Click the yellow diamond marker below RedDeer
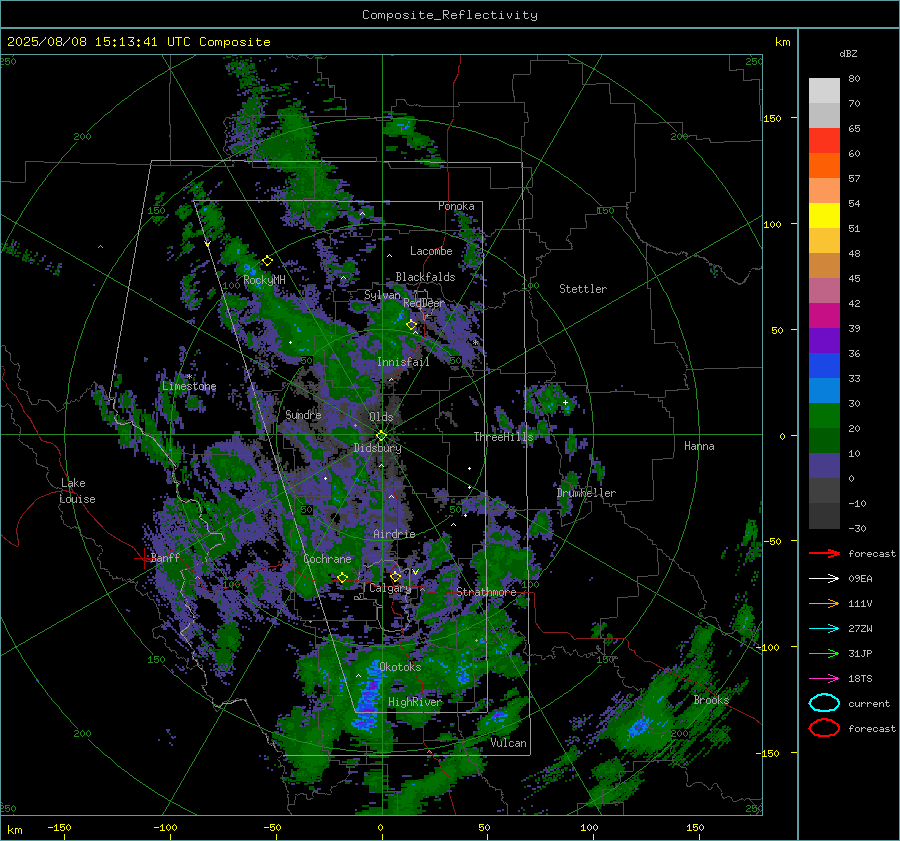 click(412, 325)
